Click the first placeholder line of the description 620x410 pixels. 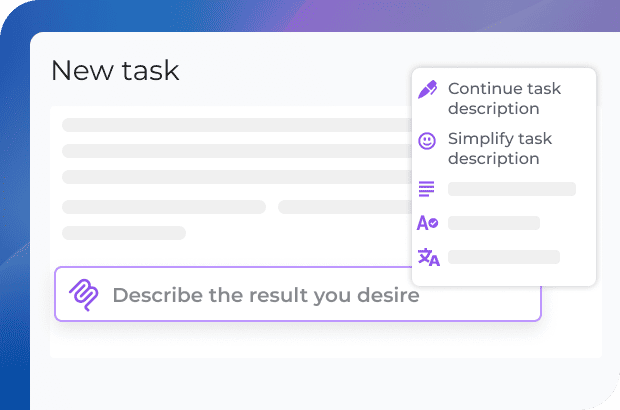pyautogui.click(x=236, y=125)
